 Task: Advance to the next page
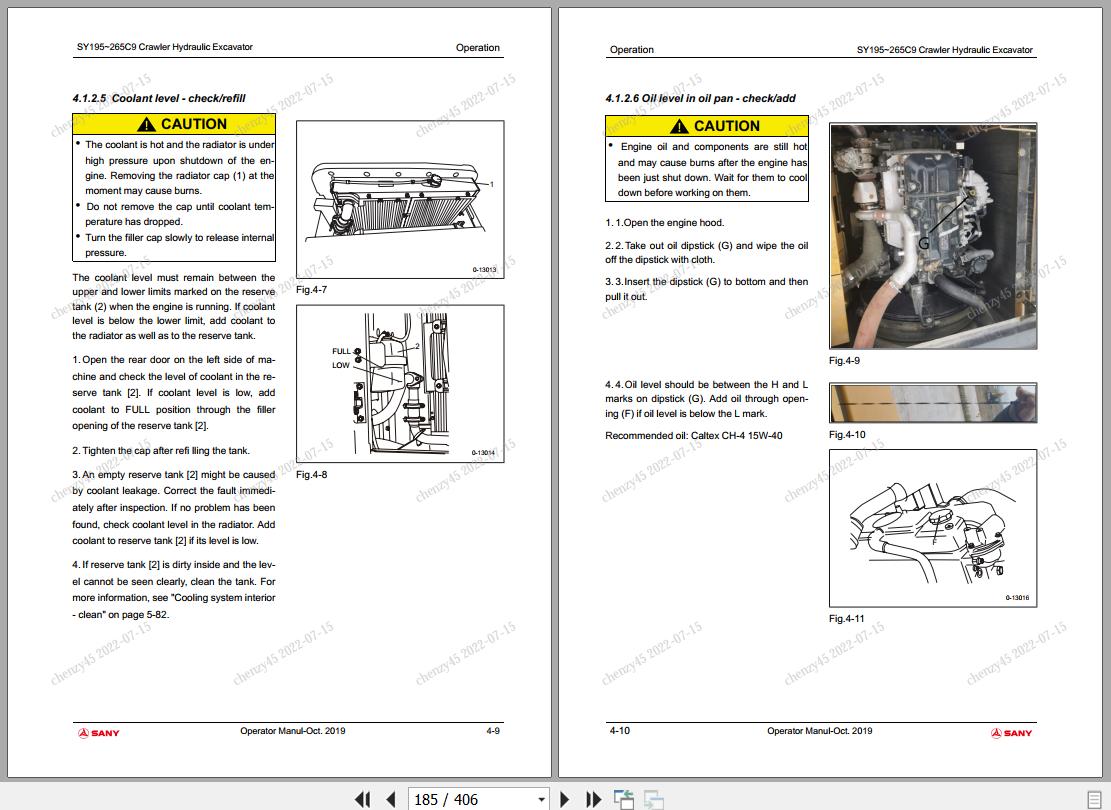click(x=565, y=799)
